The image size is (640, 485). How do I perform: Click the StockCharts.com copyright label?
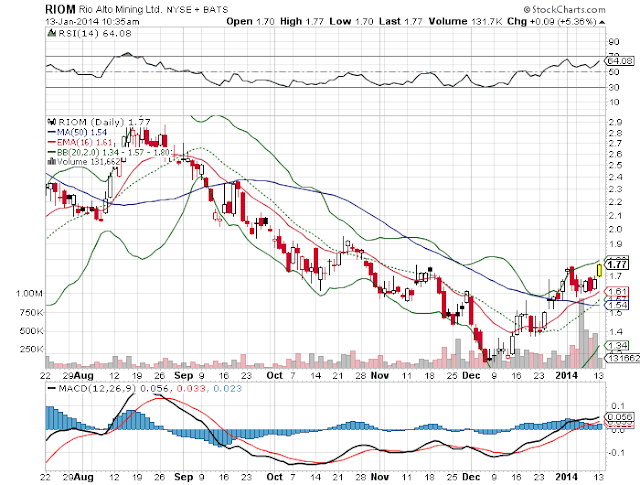pos(564,9)
